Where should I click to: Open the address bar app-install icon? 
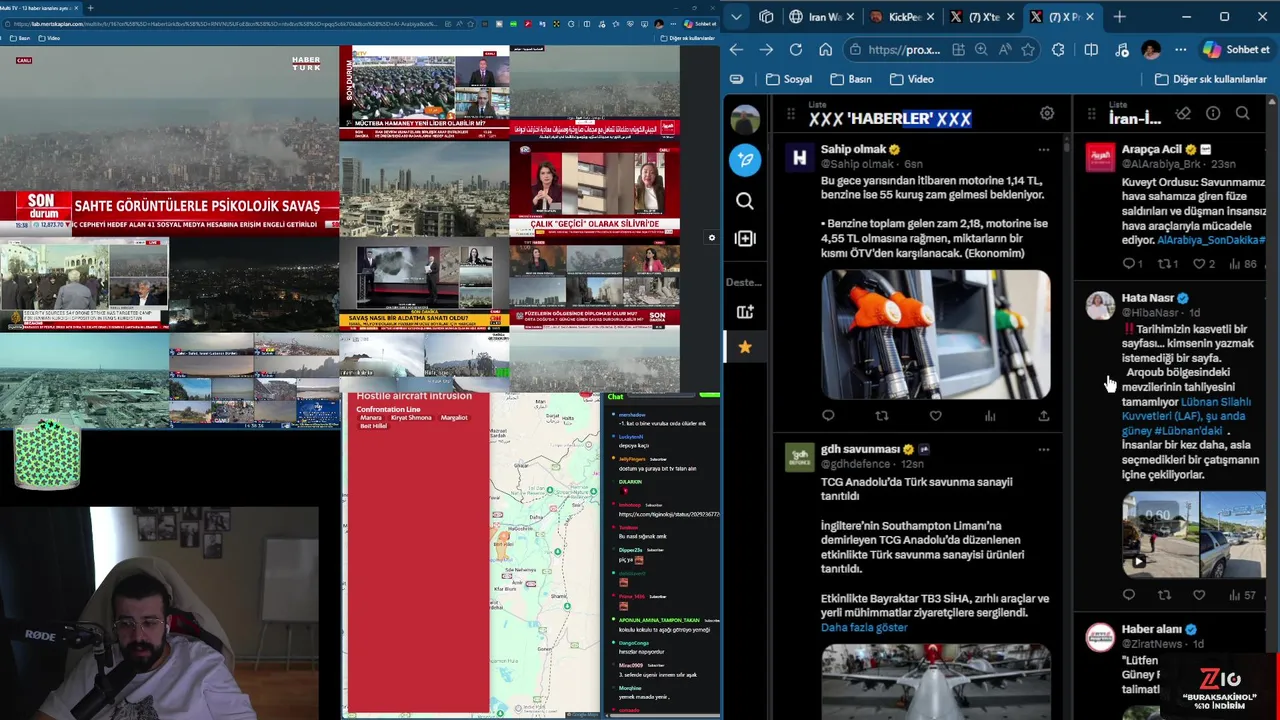click(958, 49)
